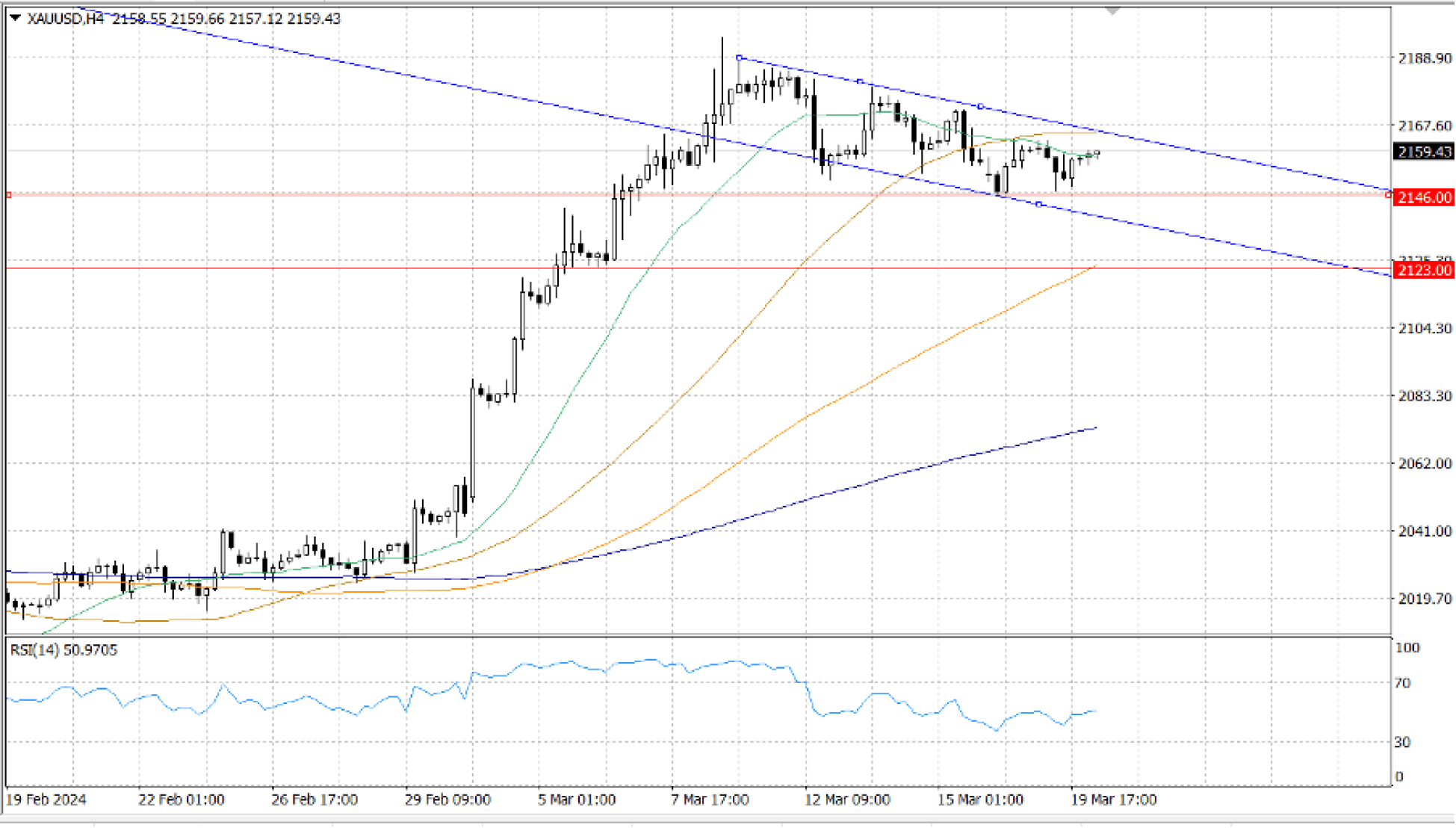Click the 19 Feb 2024 date label

pyautogui.click(x=46, y=800)
